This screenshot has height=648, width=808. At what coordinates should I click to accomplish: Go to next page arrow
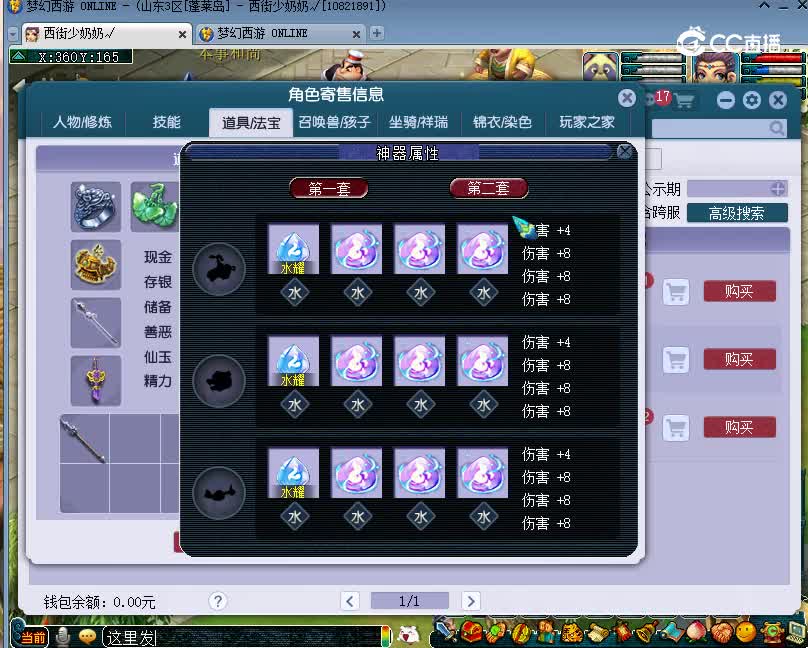coord(470,601)
